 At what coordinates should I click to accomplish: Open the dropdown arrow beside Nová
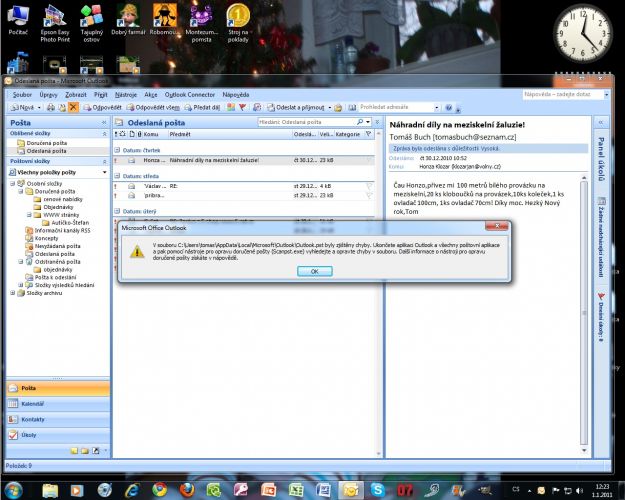click(x=39, y=108)
